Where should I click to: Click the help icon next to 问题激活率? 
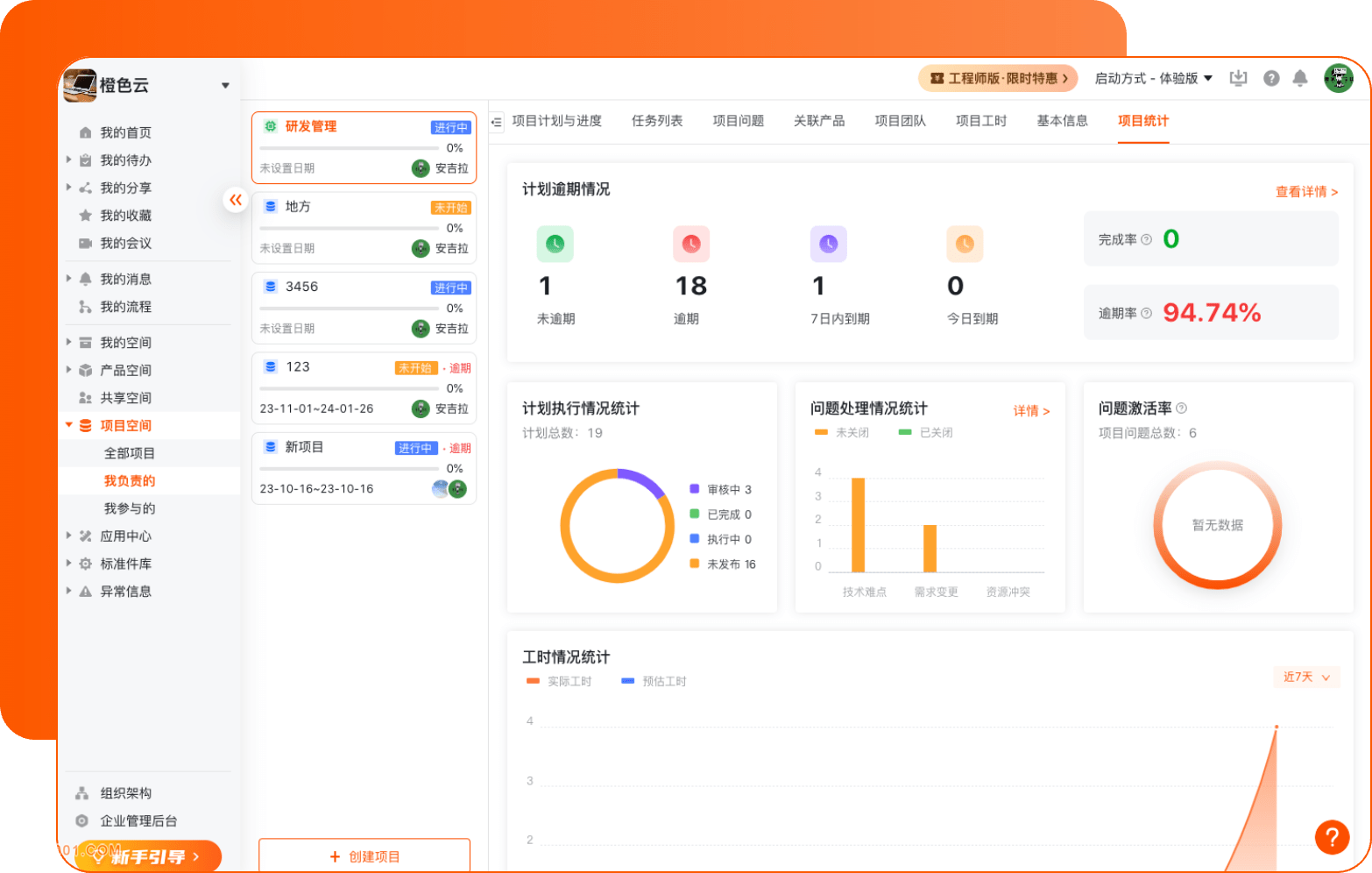click(x=1181, y=408)
